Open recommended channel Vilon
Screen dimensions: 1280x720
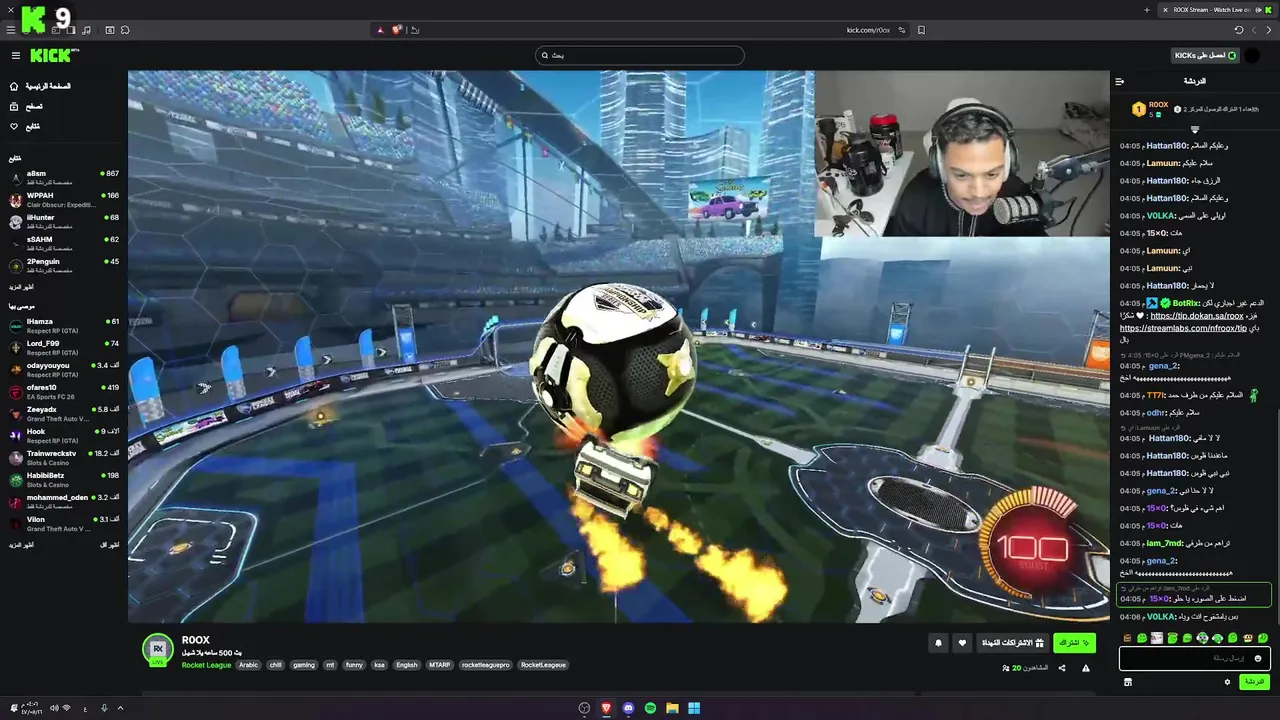tap(64, 523)
